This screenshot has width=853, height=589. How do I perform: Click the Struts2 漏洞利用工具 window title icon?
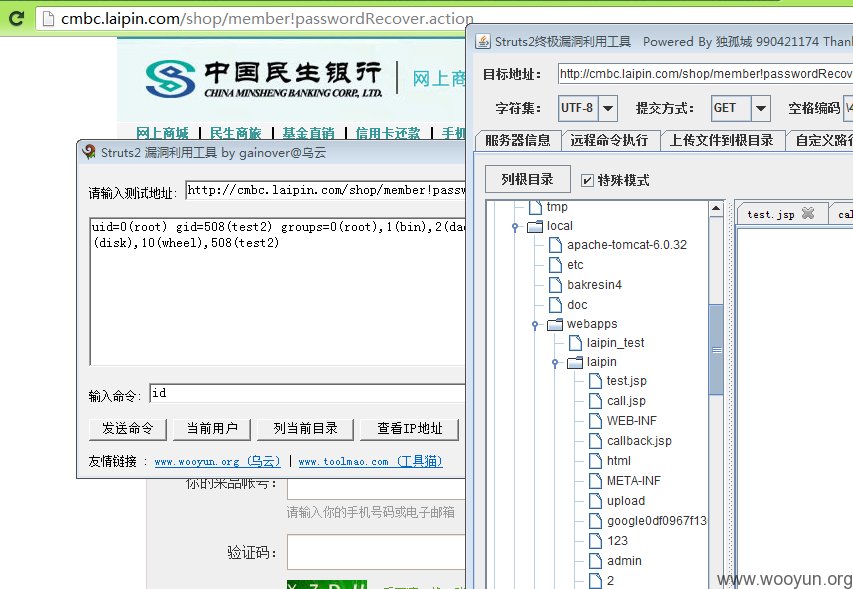click(89, 152)
